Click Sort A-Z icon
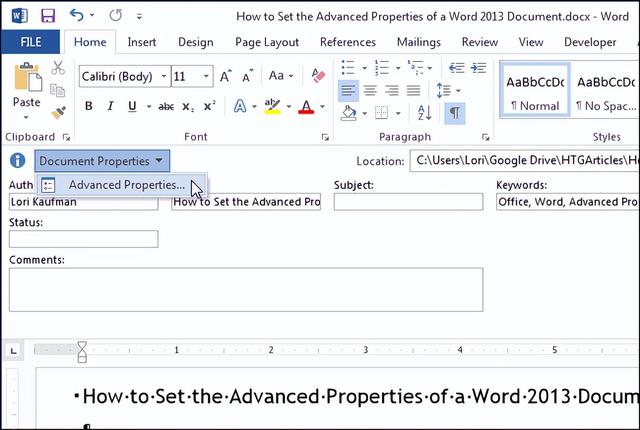Image resolution: width=640 pixels, height=430 pixels. [x=424, y=113]
